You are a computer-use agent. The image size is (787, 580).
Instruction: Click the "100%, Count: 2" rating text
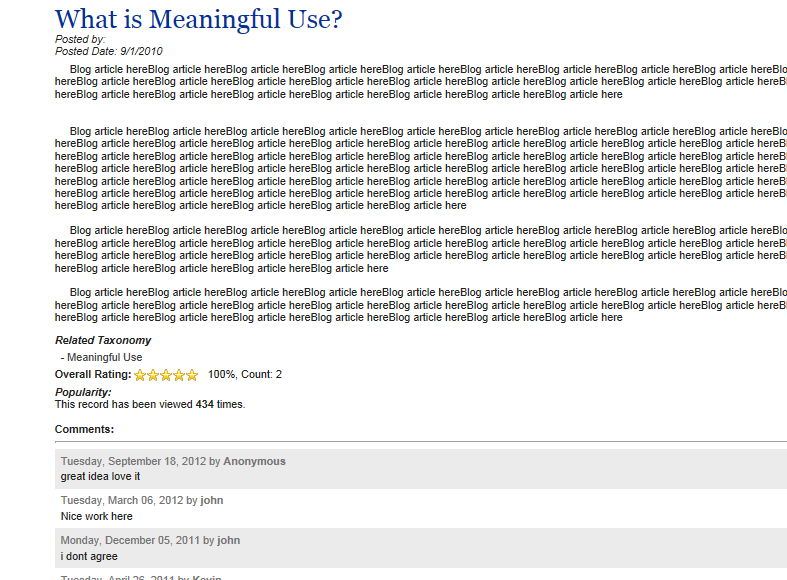point(245,375)
